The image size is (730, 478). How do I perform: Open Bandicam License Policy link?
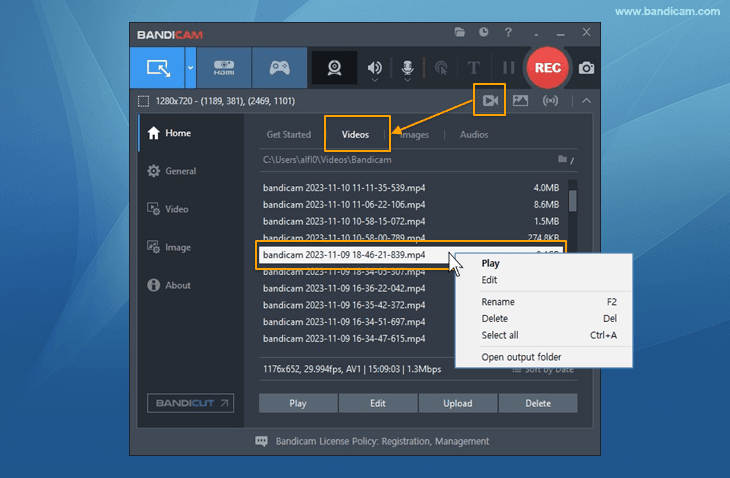(x=382, y=441)
